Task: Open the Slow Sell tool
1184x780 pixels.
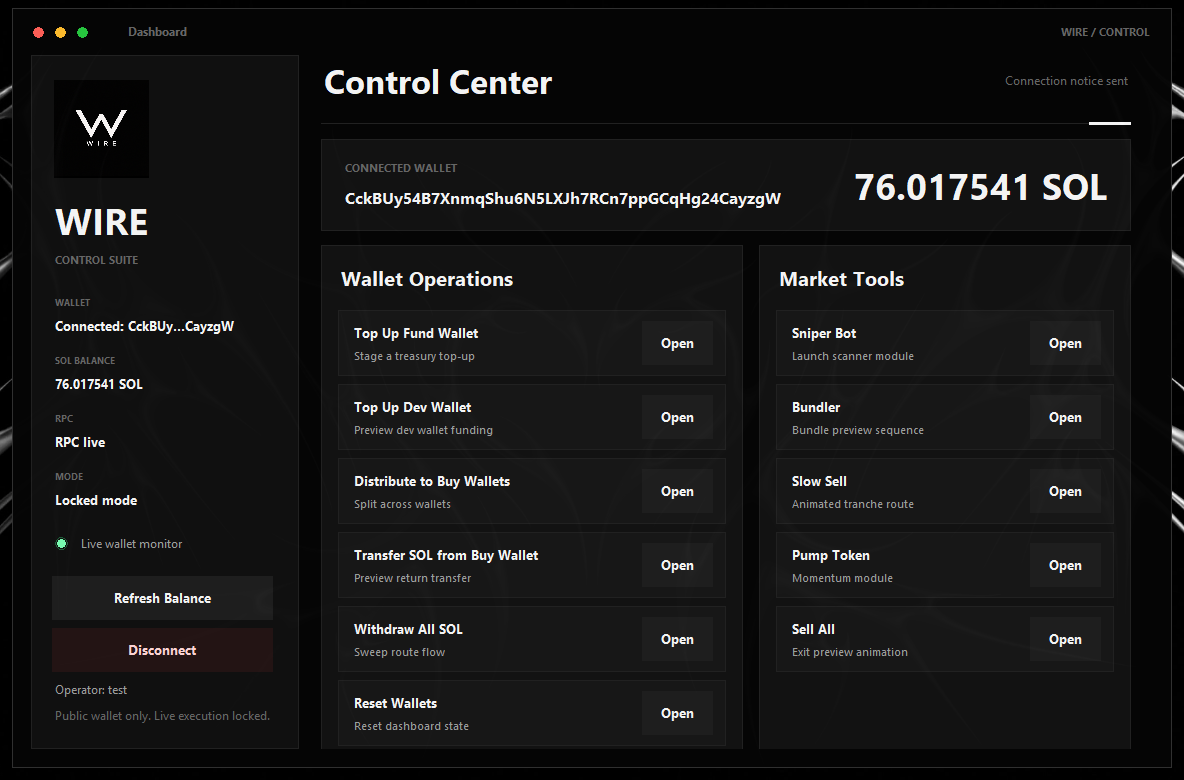Action: [1065, 492]
